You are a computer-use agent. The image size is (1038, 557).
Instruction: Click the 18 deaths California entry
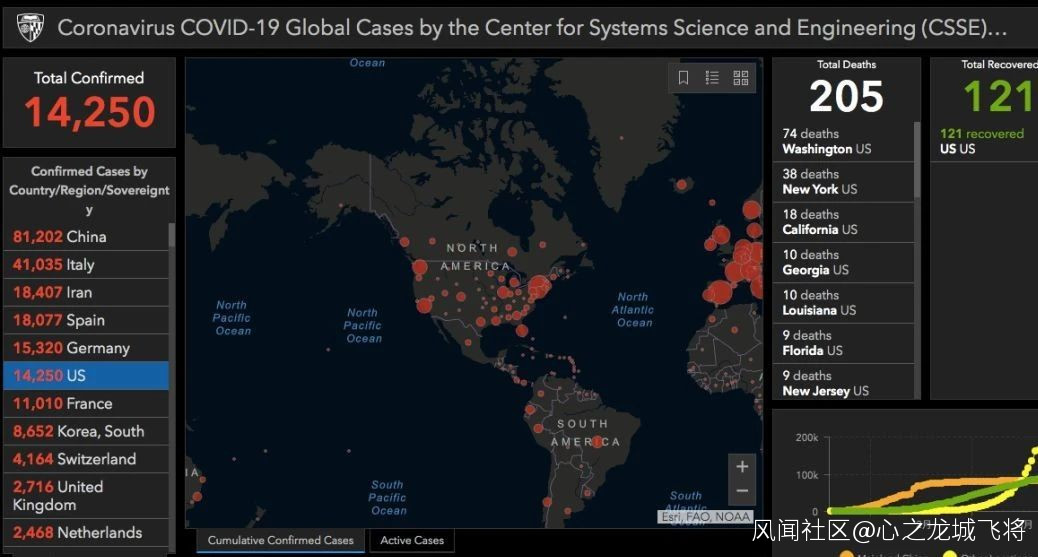coord(843,222)
